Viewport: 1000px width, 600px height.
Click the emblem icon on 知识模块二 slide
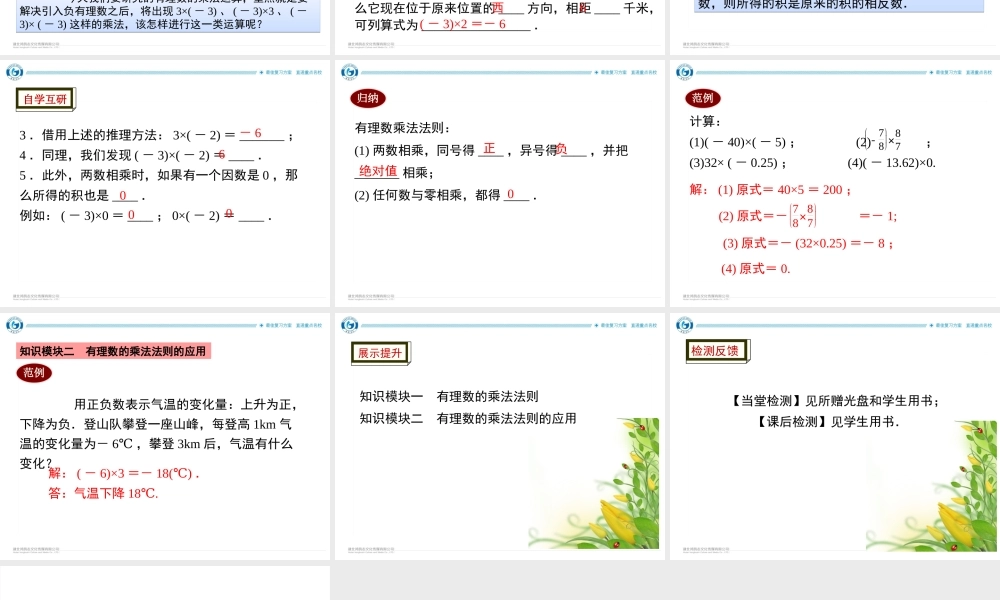click(x=14, y=323)
